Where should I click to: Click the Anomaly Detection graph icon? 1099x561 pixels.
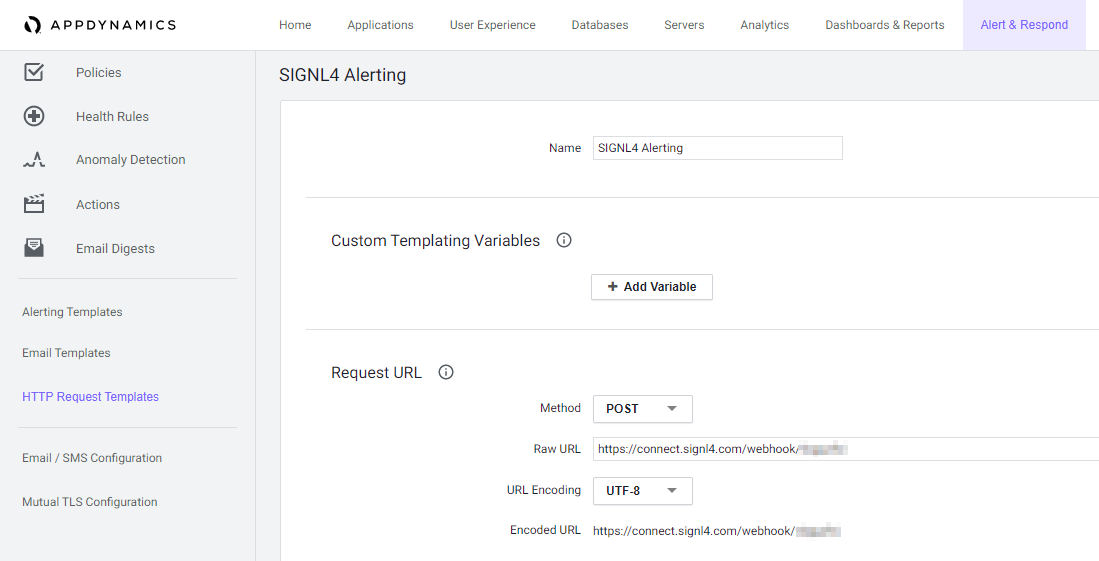point(34,160)
